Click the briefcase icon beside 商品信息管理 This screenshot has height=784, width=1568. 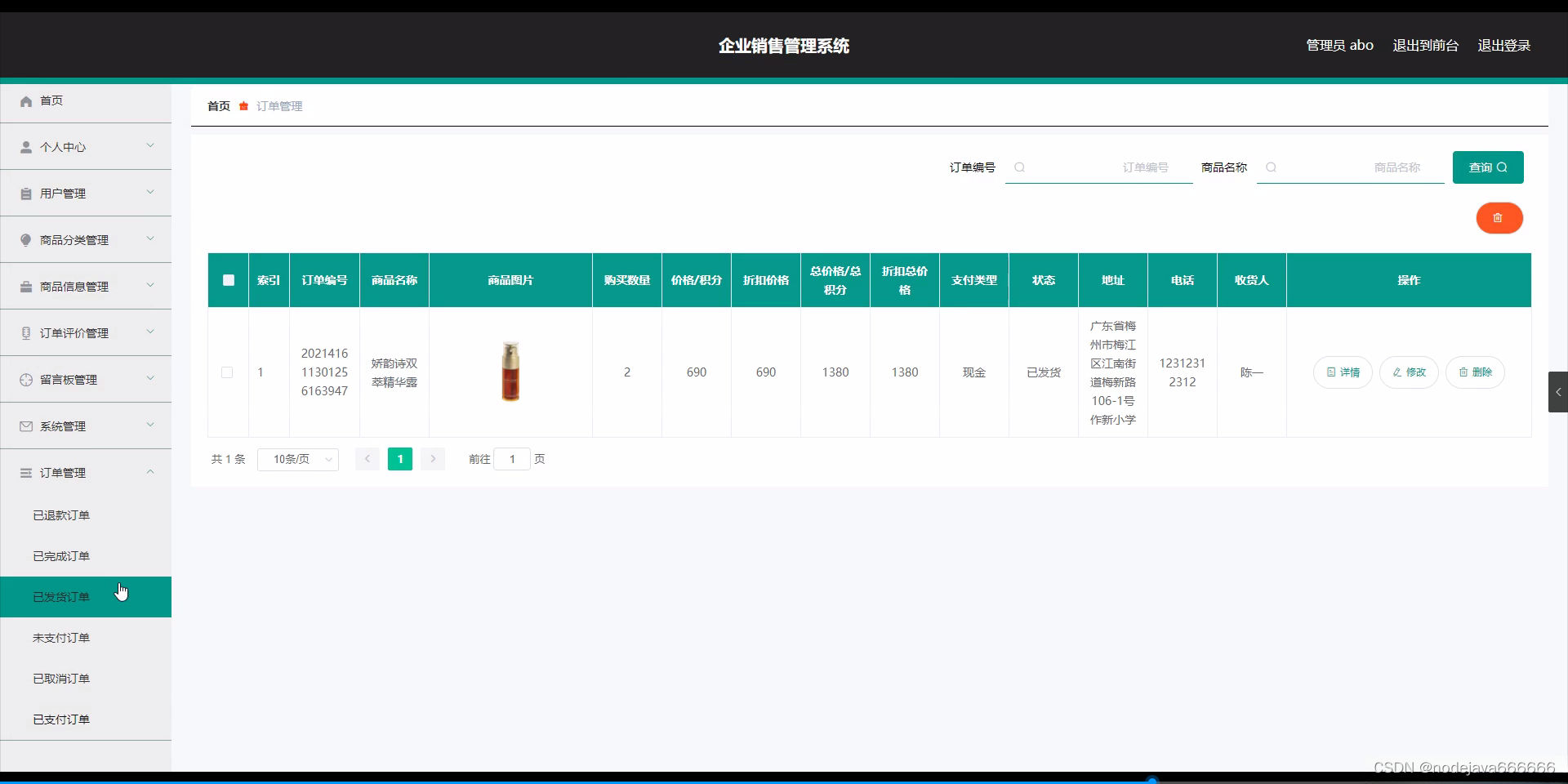pyautogui.click(x=26, y=287)
